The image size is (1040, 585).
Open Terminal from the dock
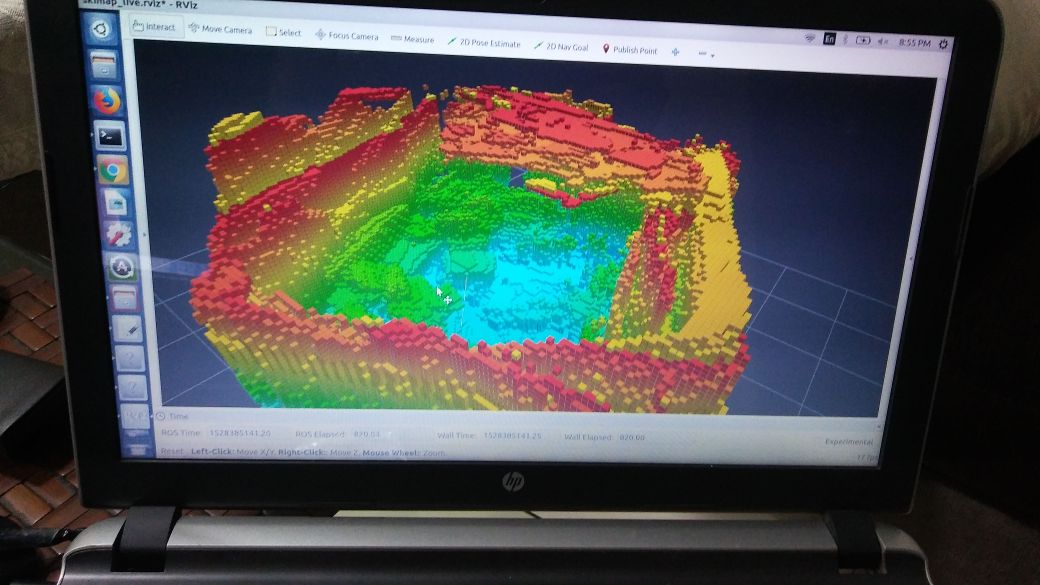pyautogui.click(x=110, y=137)
